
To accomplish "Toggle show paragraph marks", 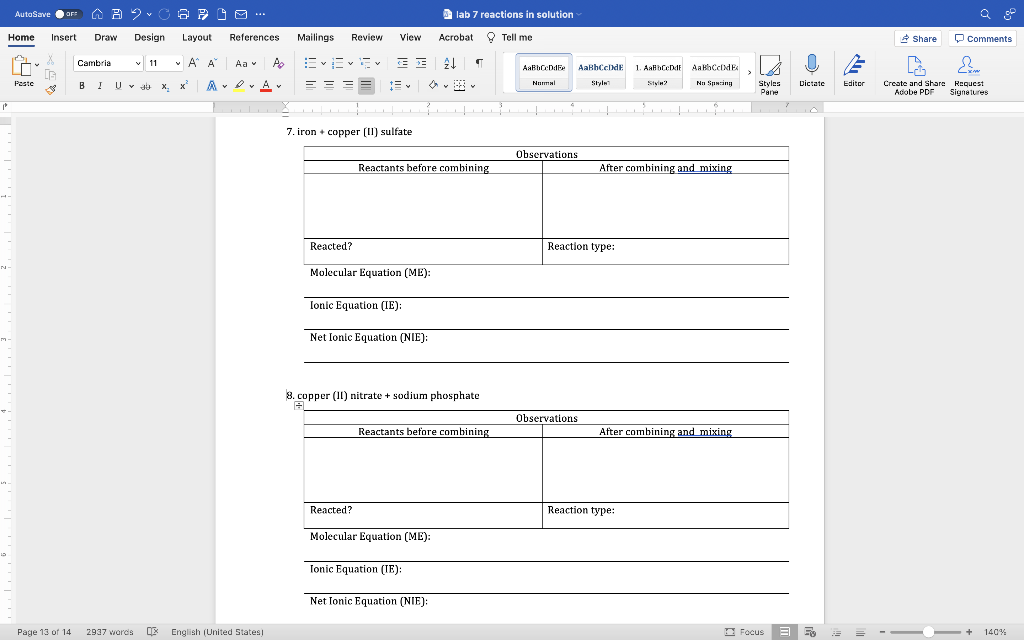I will [x=479, y=63].
